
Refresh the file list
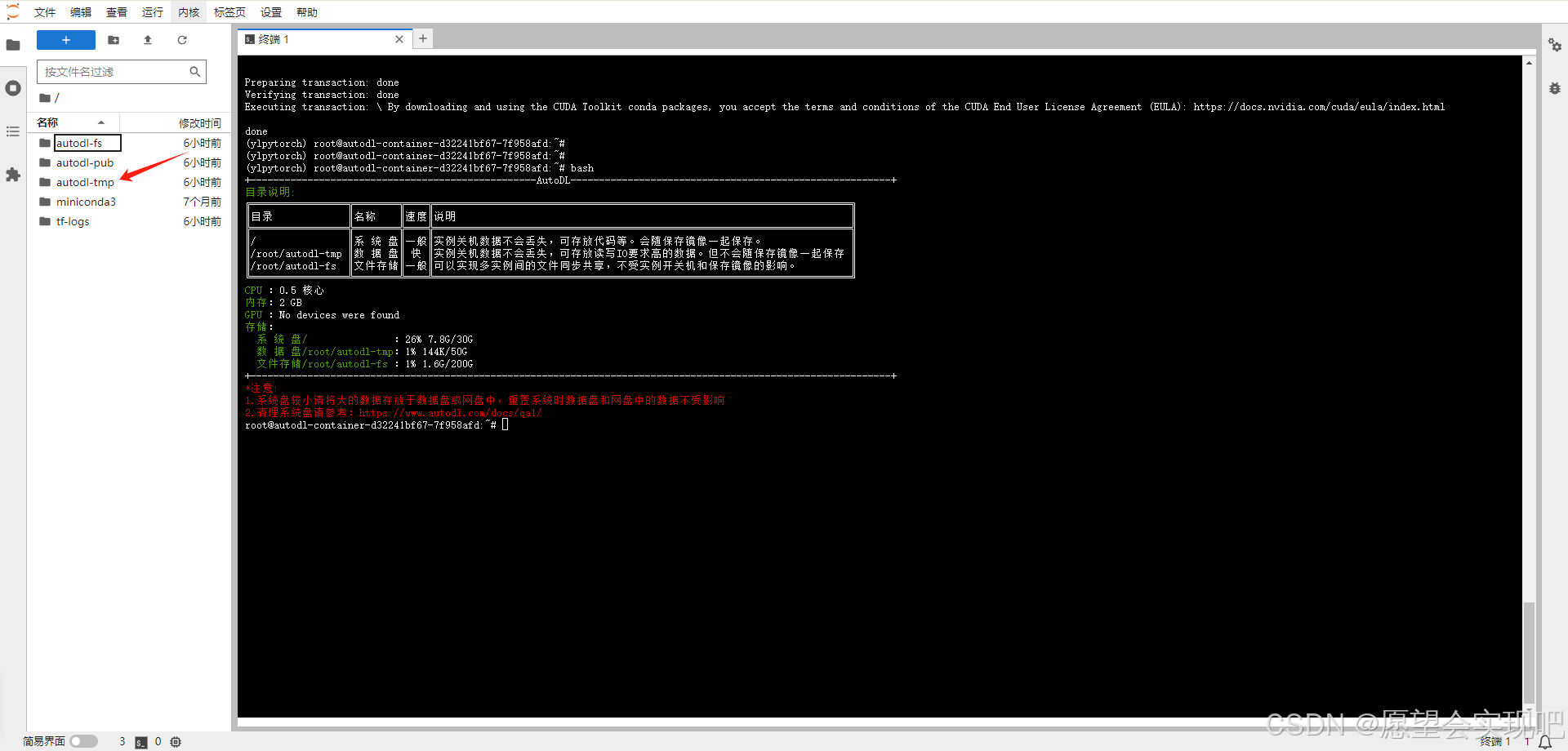tap(182, 40)
